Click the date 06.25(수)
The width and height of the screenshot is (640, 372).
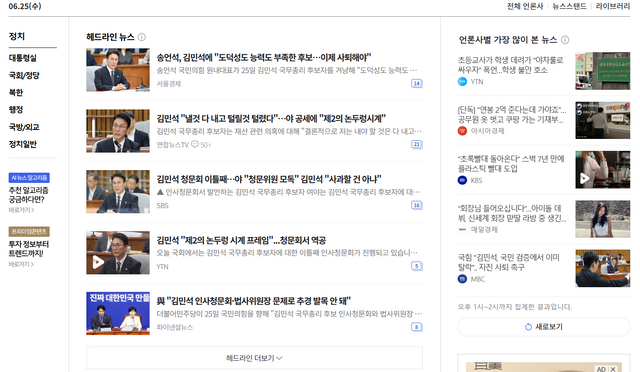click(25, 6)
